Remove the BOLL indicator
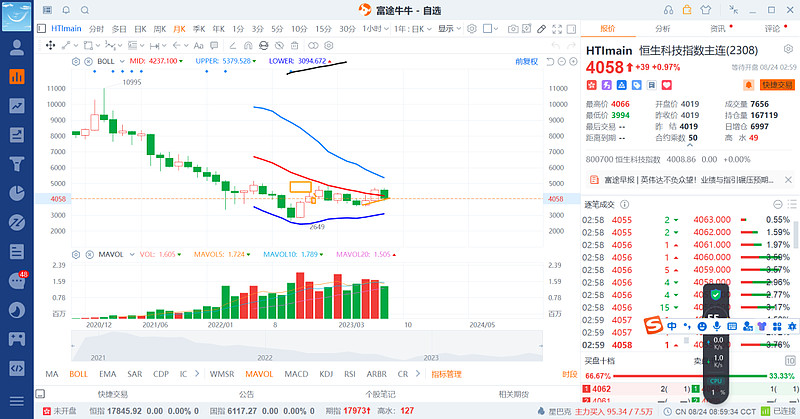The width and height of the screenshot is (800, 419). click(88, 61)
